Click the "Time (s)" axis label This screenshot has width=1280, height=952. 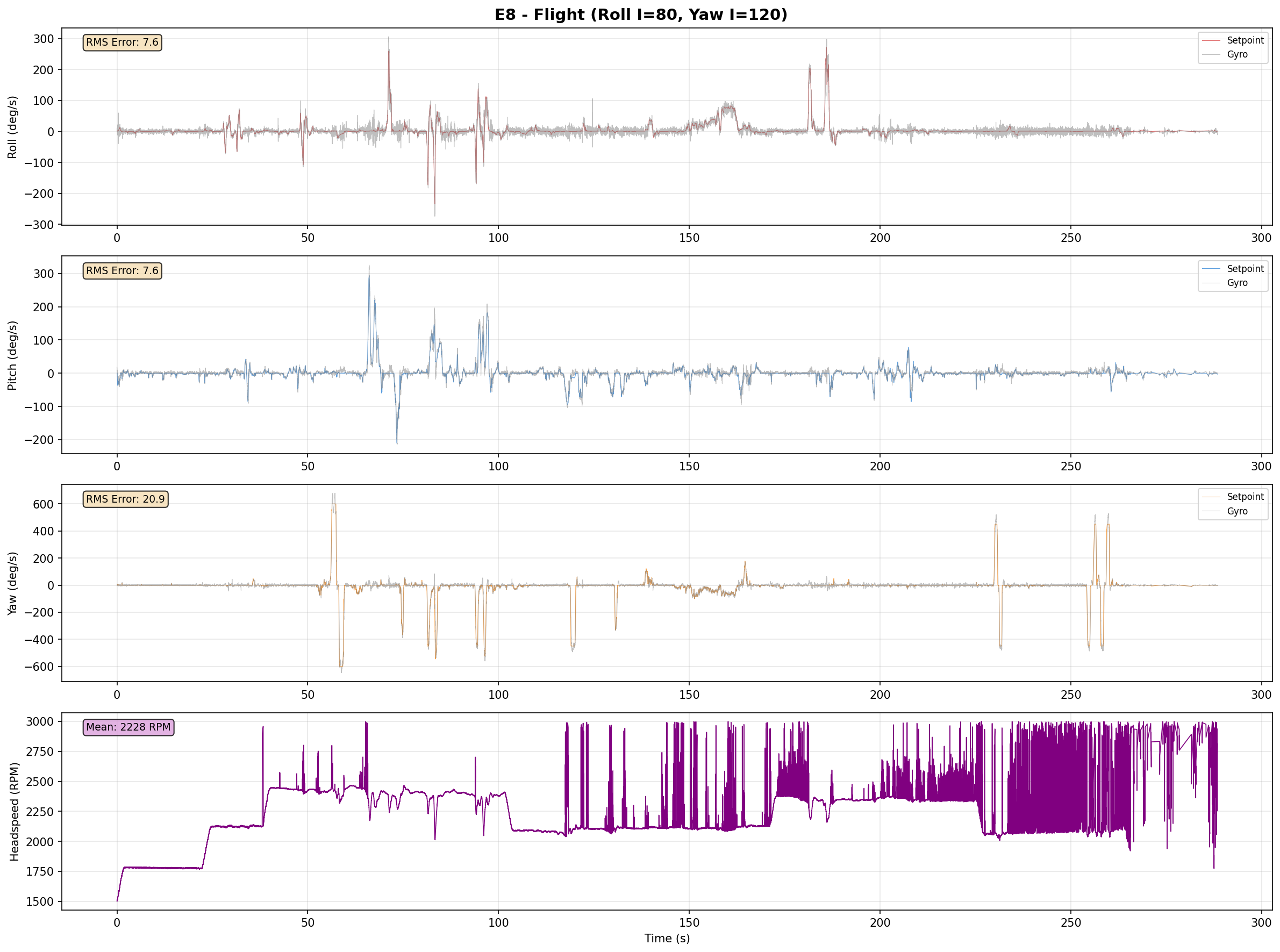(x=667, y=939)
